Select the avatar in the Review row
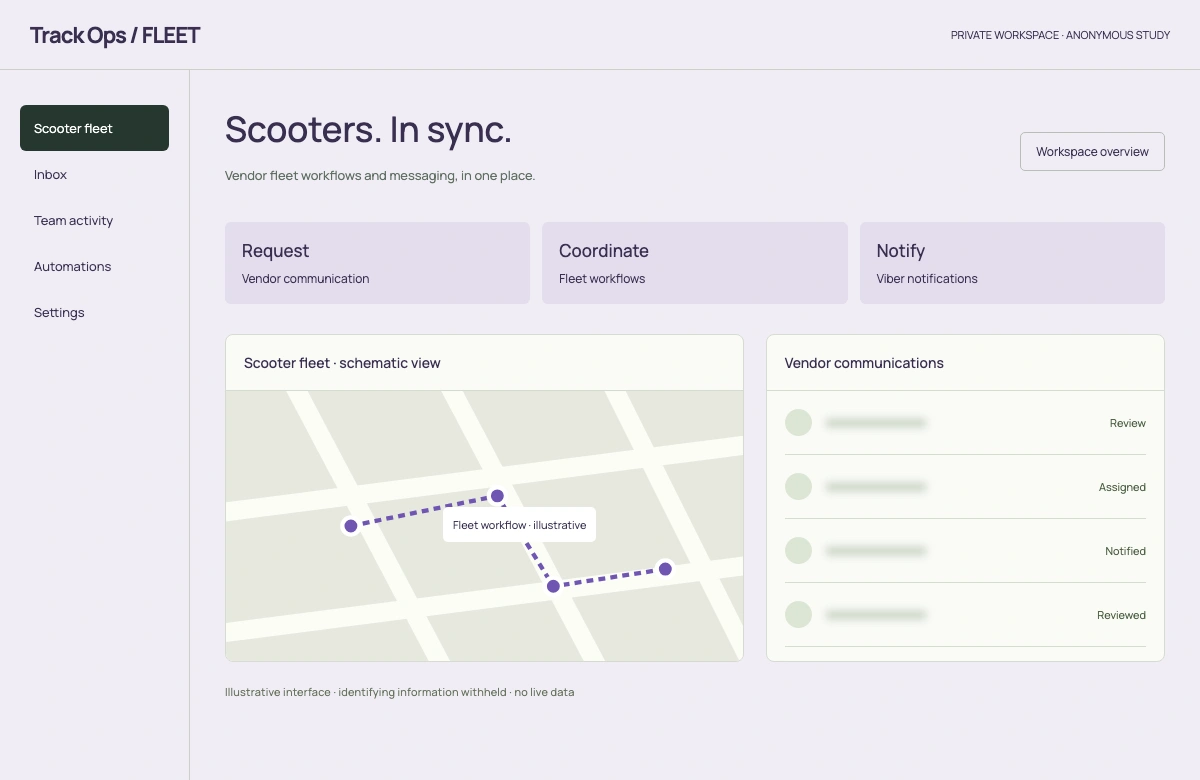The image size is (1200, 780). pyautogui.click(x=798, y=423)
